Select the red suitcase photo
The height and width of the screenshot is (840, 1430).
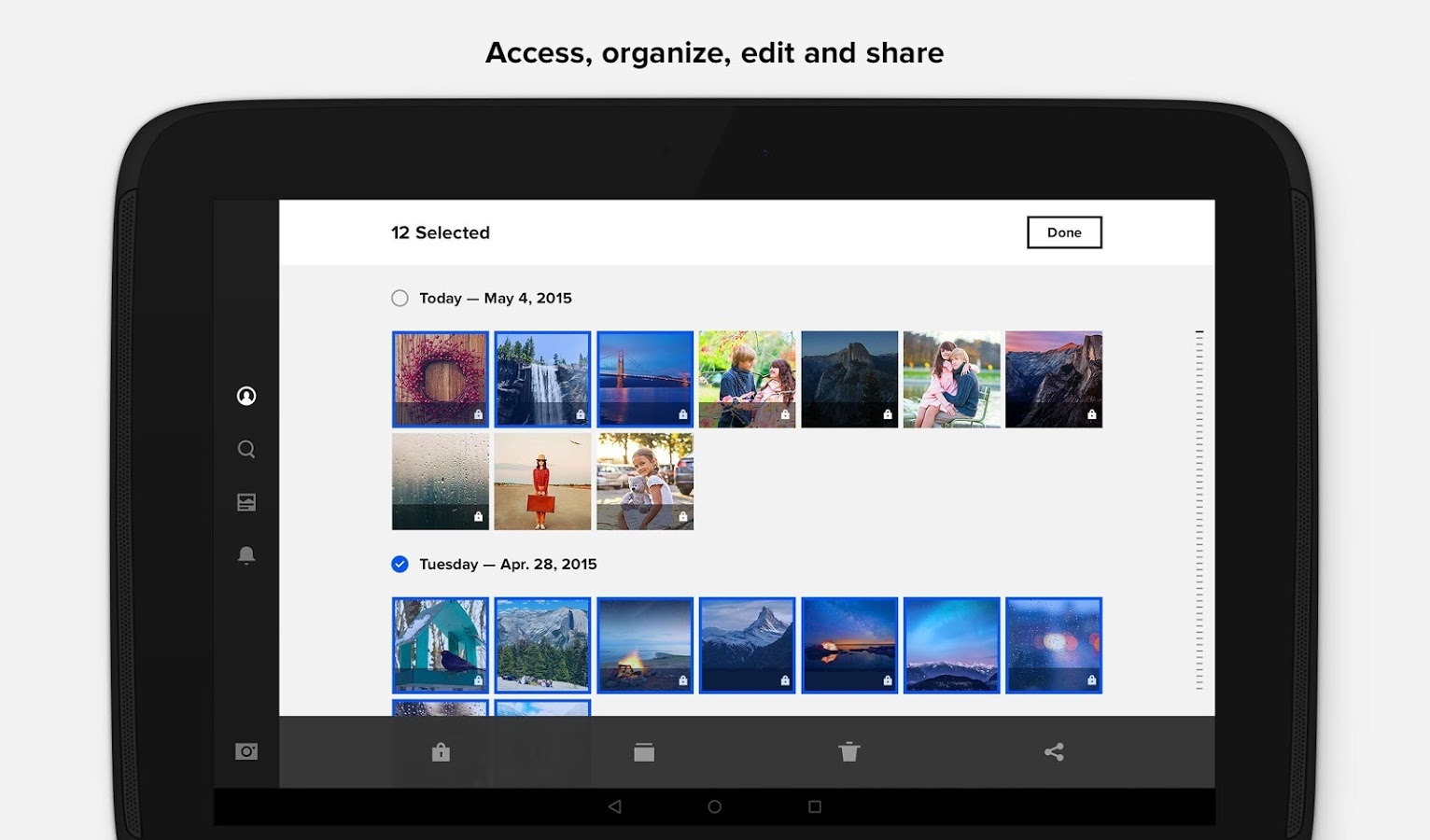tap(542, 481)
